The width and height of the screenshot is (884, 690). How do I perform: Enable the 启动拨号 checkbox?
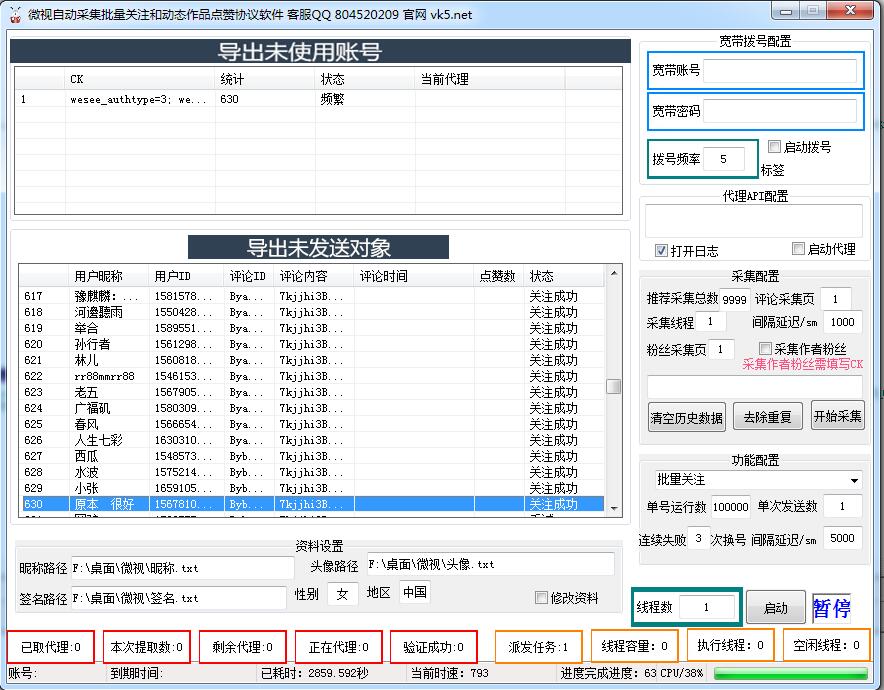[x=775, y=147]
